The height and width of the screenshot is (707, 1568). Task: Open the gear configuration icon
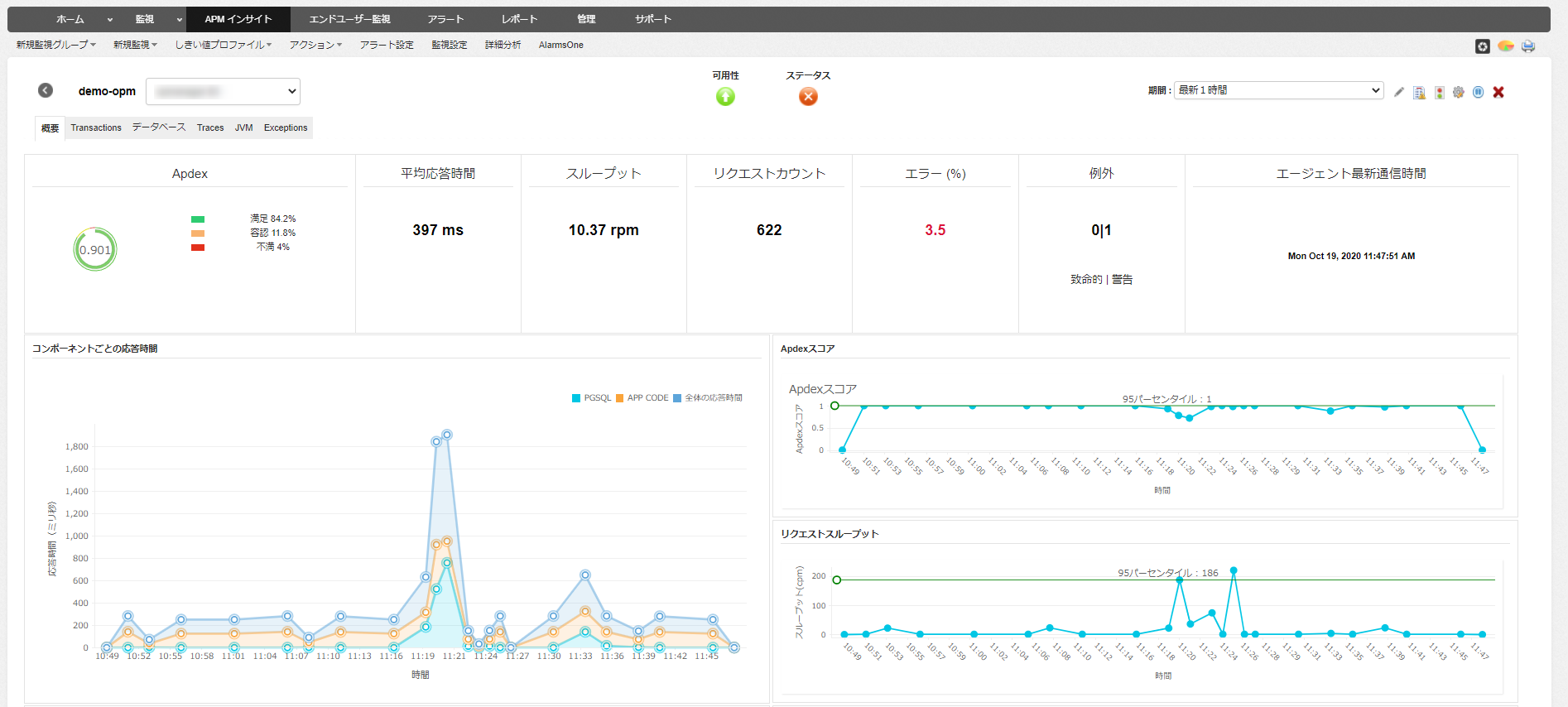coord(1459,92)
